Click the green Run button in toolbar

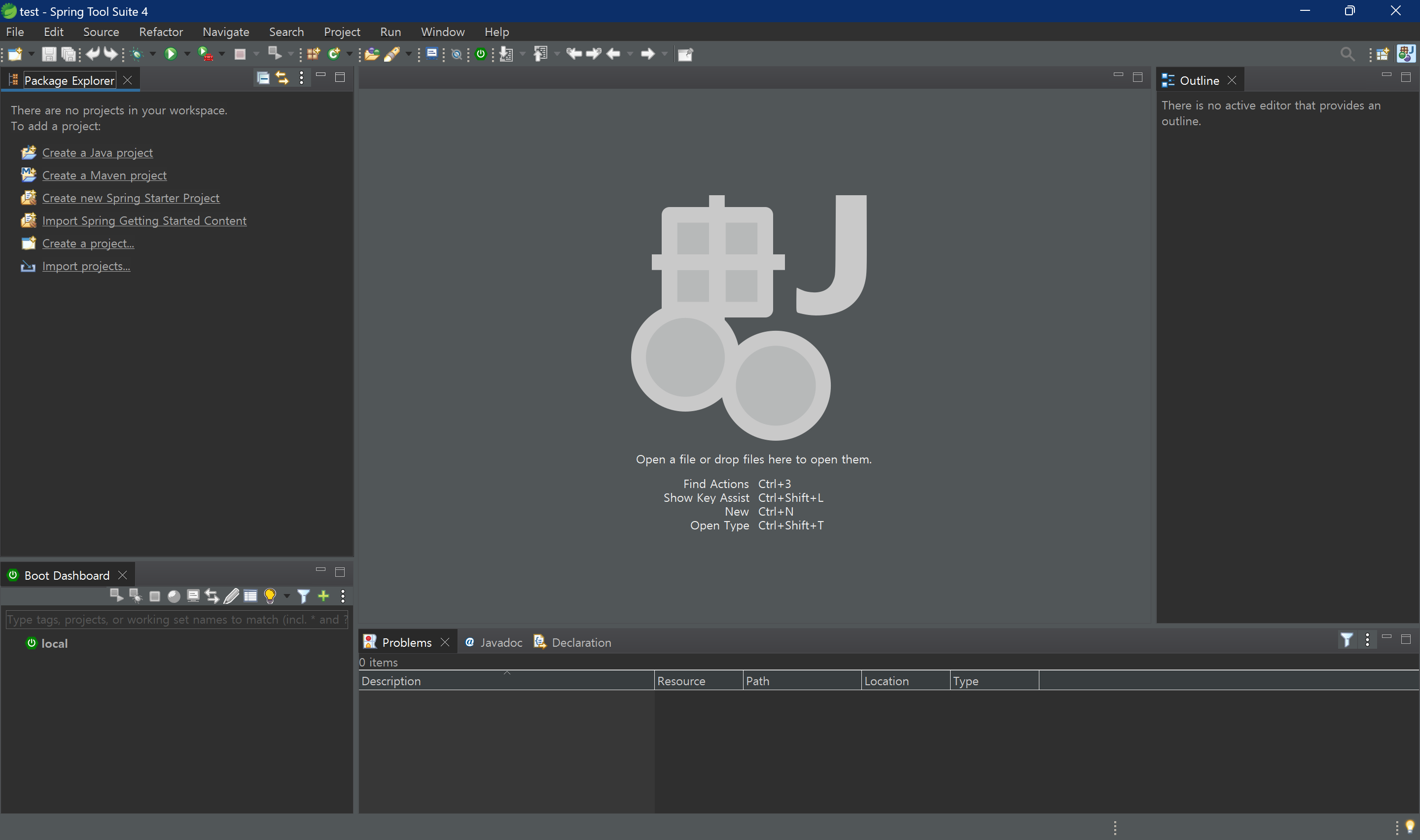click(171, 54)
